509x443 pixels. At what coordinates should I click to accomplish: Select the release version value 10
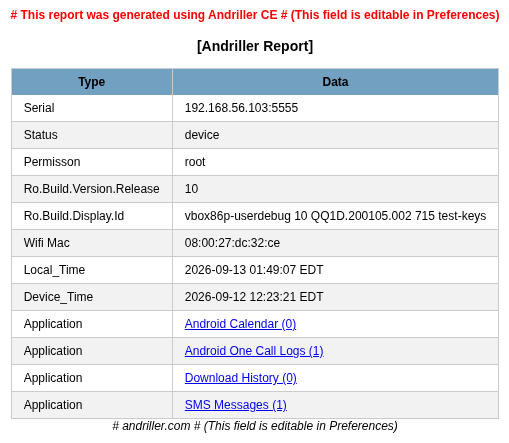pos(191,189)
